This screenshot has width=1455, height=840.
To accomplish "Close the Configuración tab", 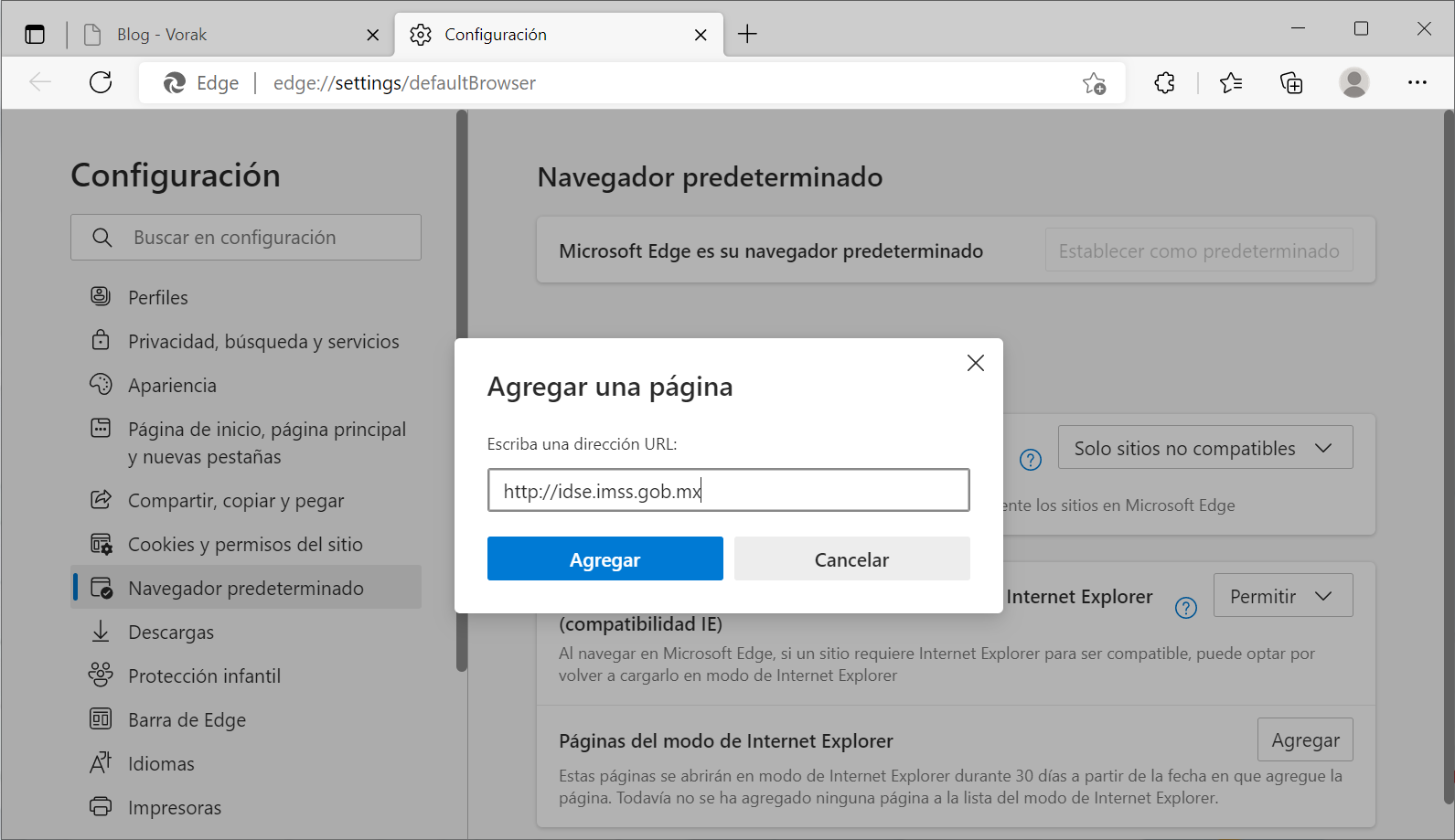I will coord(701,35).
